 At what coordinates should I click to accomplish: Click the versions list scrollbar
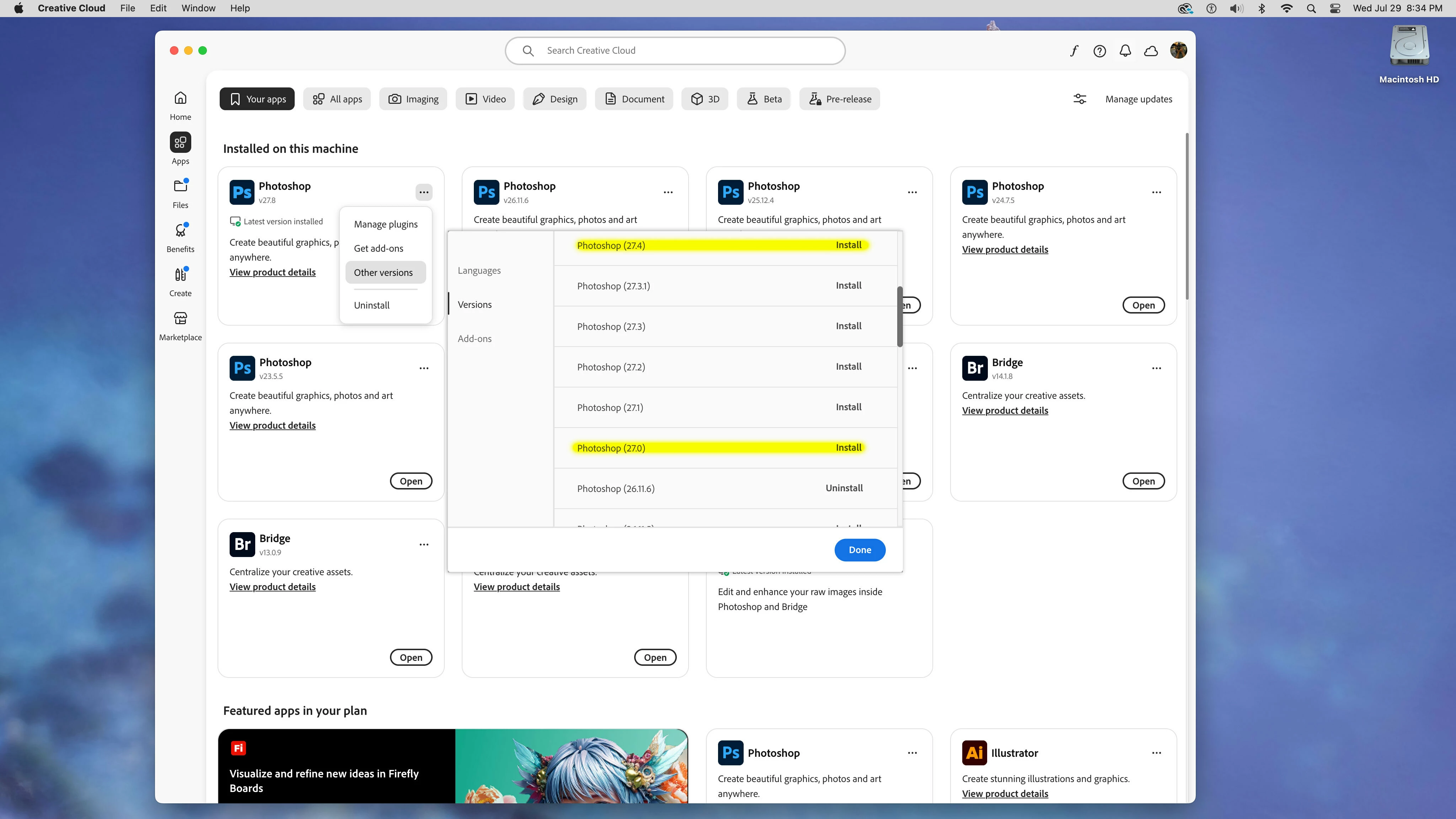click(900, 316)
